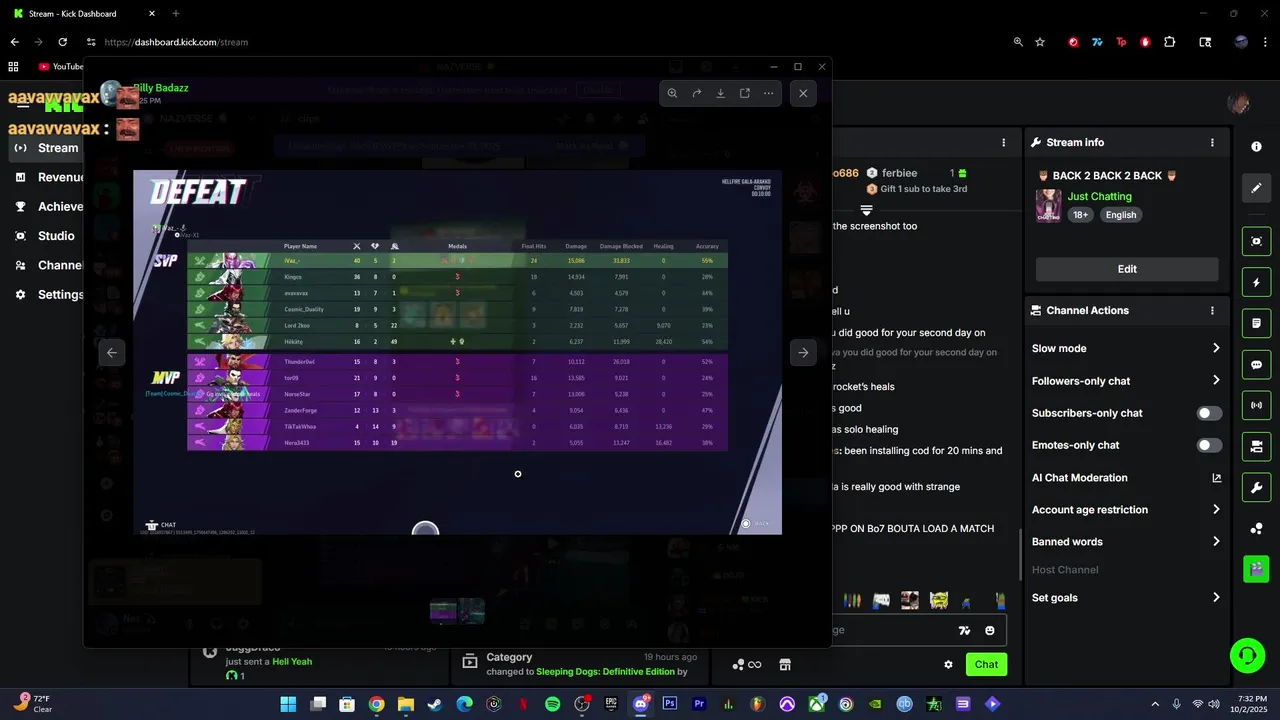Click the capture frame icon in the right sidebar

tap(1257, 241)
